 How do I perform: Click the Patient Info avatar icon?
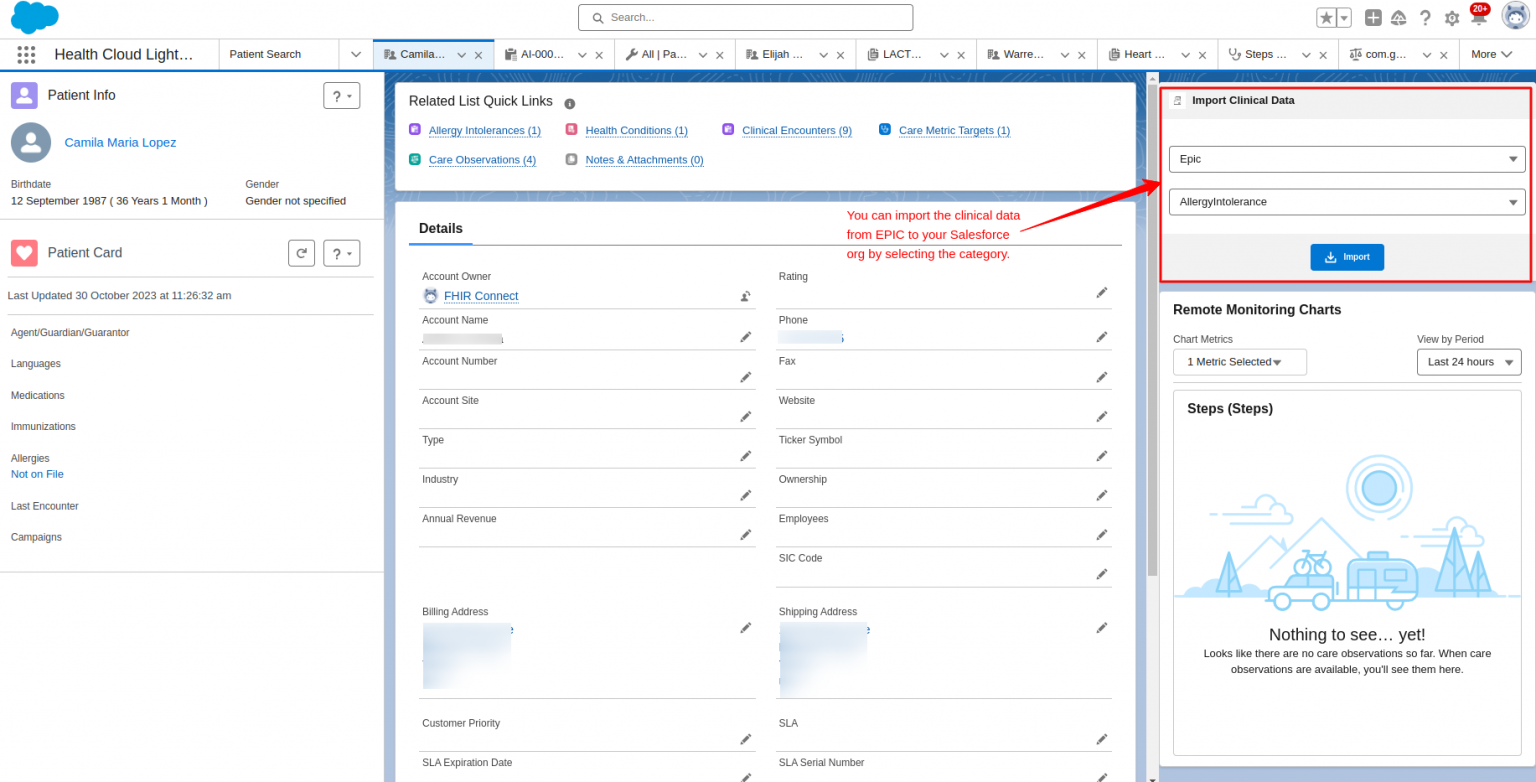point(22,95)
